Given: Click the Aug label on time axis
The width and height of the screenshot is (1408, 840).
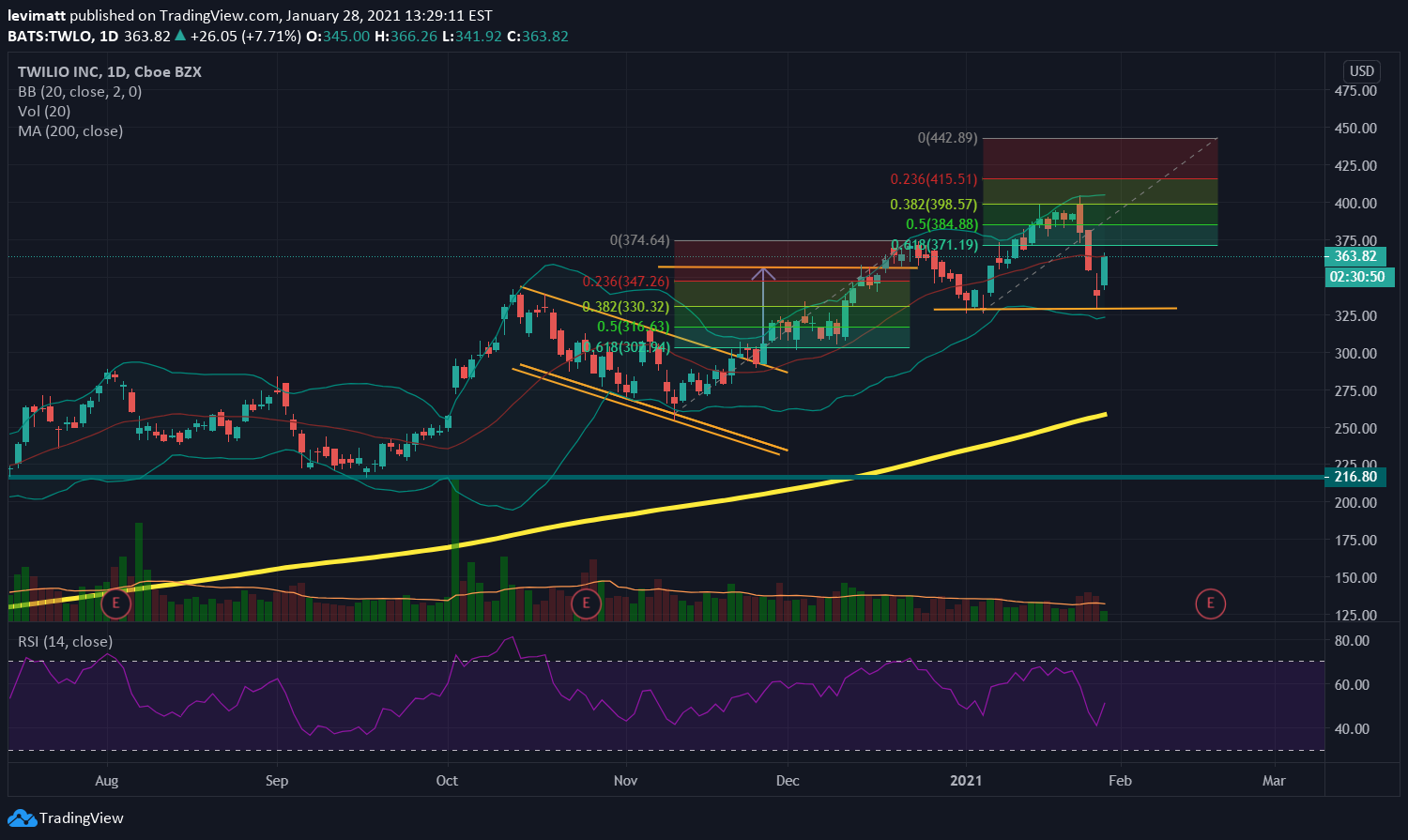Looking at the screenshot, I should coord(107,781).
